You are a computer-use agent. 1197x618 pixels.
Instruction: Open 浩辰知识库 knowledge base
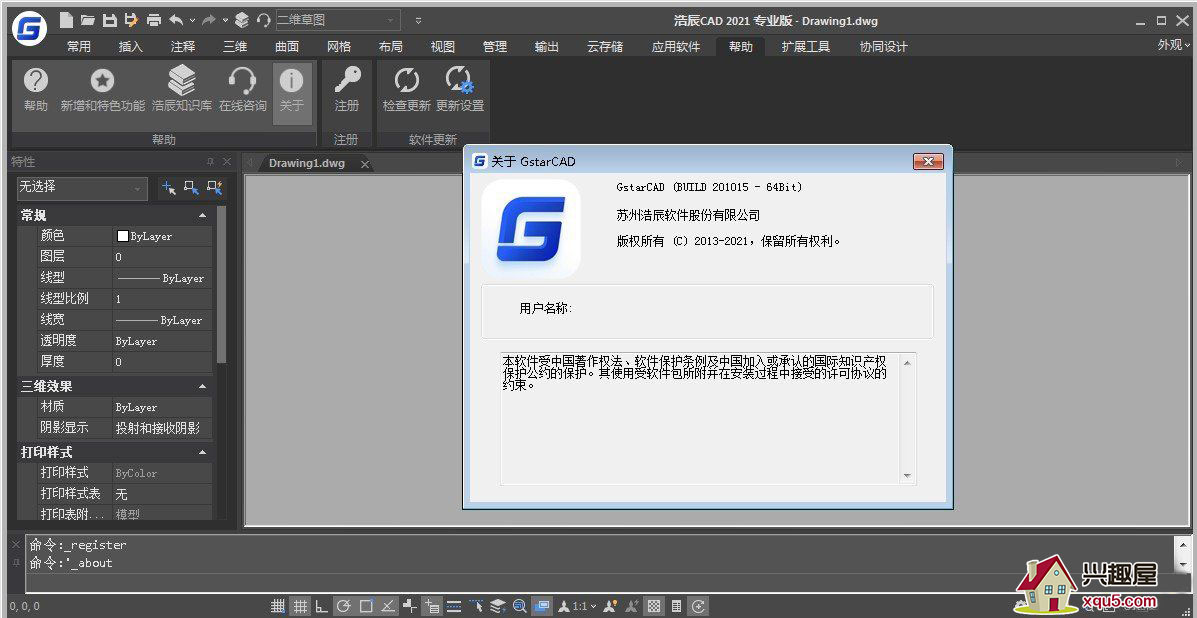point(182,90)
